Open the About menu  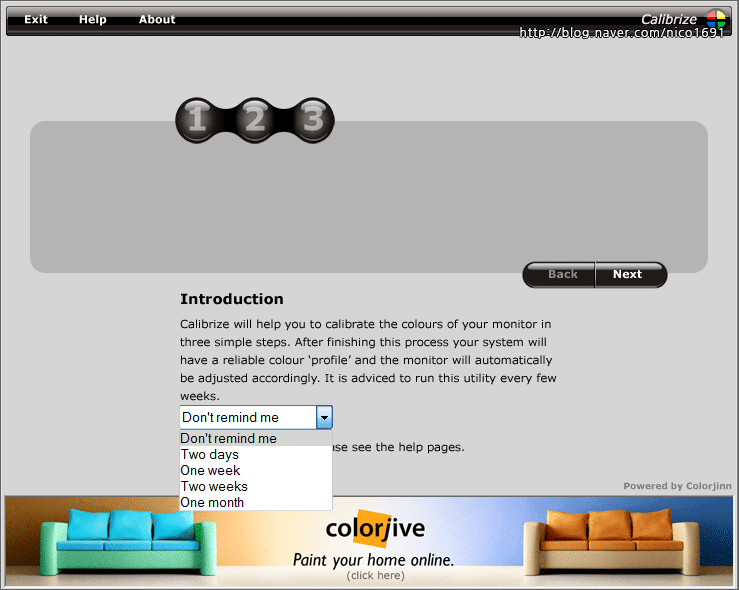[x=157, y=19]
